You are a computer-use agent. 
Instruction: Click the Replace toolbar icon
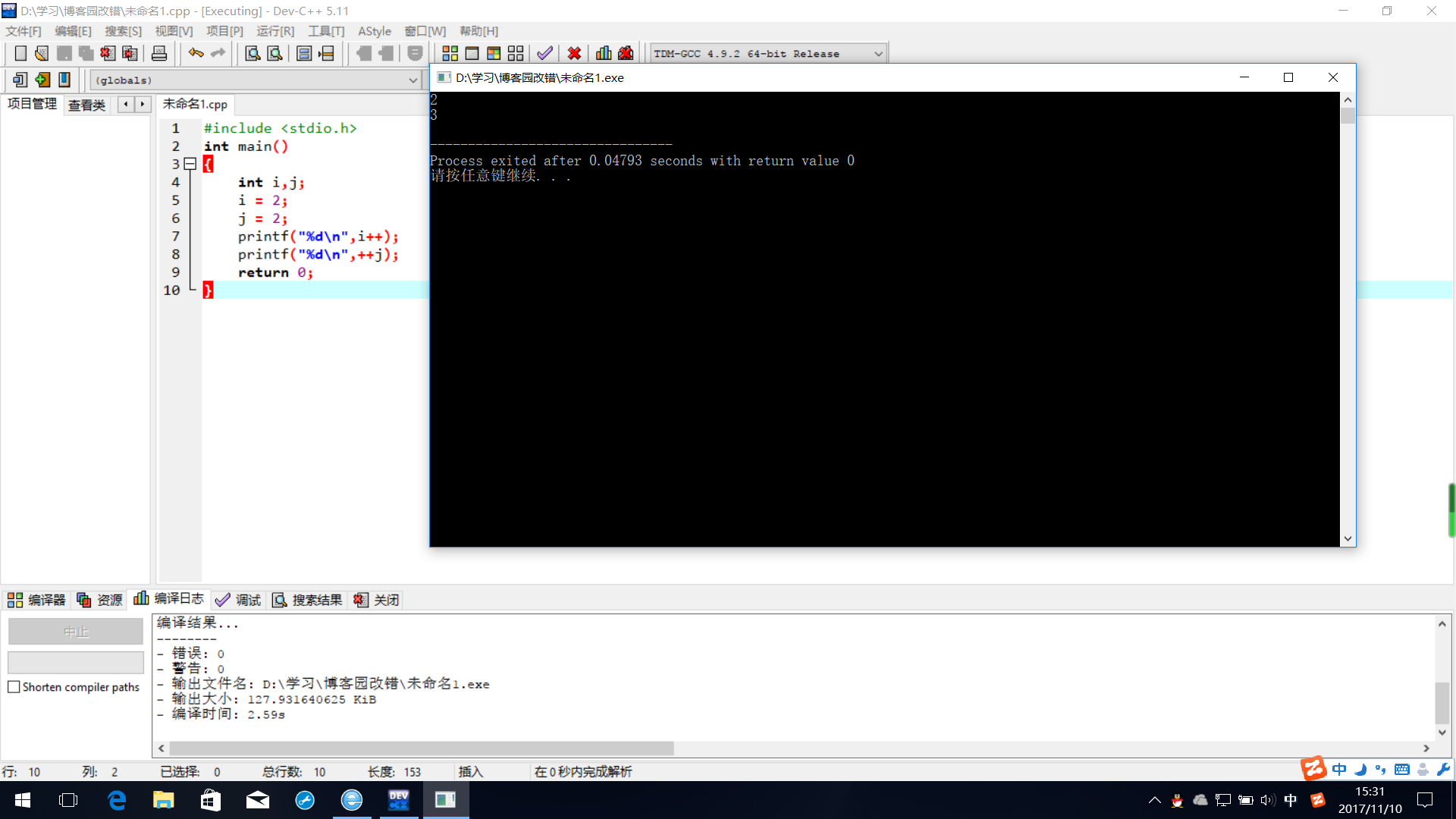(x=275, y=53)
